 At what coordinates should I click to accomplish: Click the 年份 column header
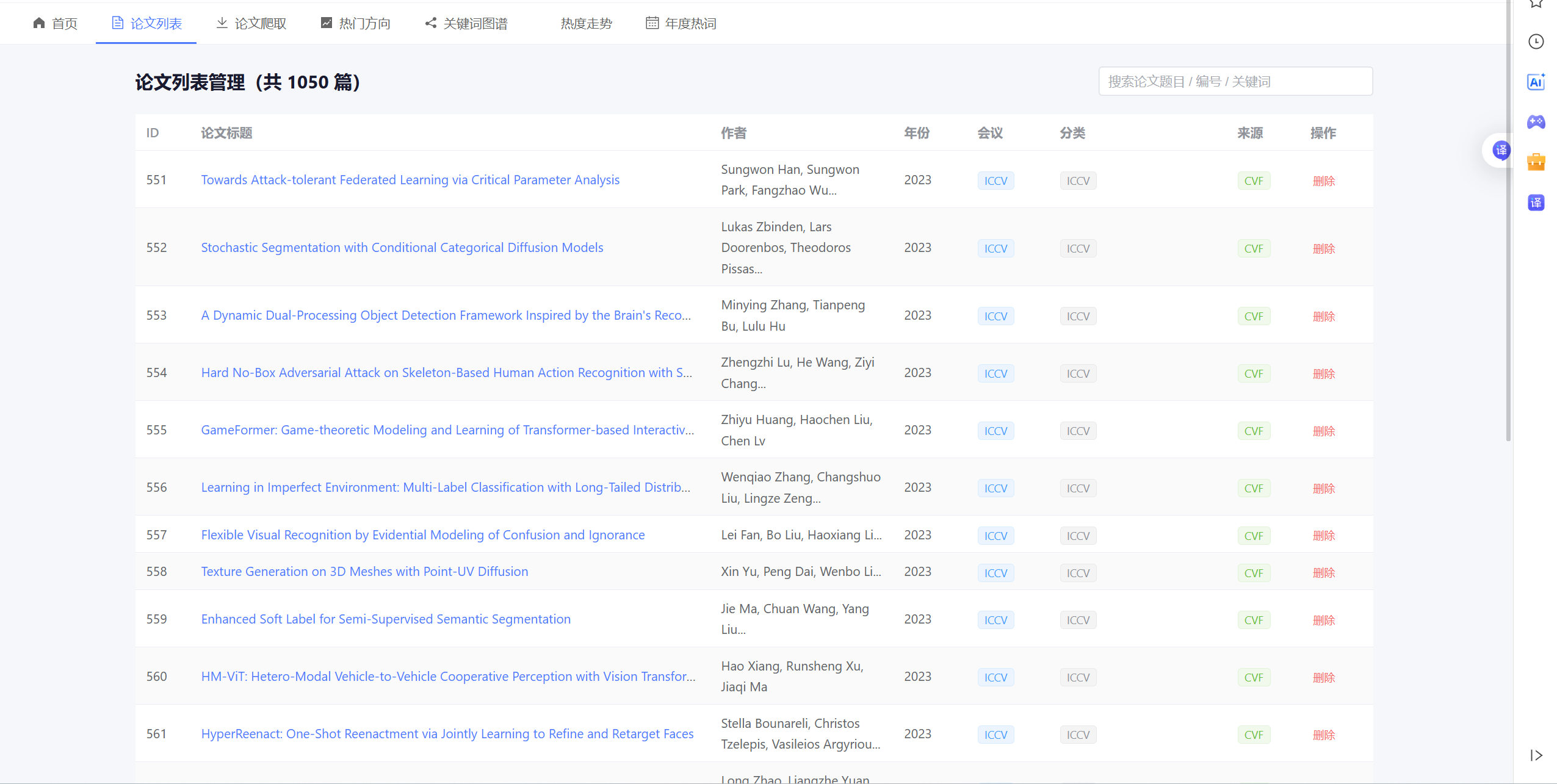[x=917, y=133]
